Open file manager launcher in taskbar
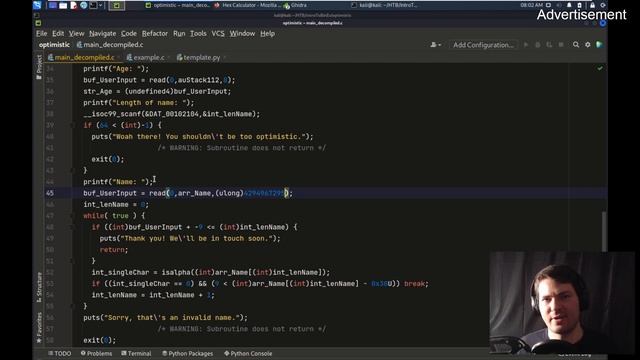This screenshot has width=640, height=360. tap(63, 5)
